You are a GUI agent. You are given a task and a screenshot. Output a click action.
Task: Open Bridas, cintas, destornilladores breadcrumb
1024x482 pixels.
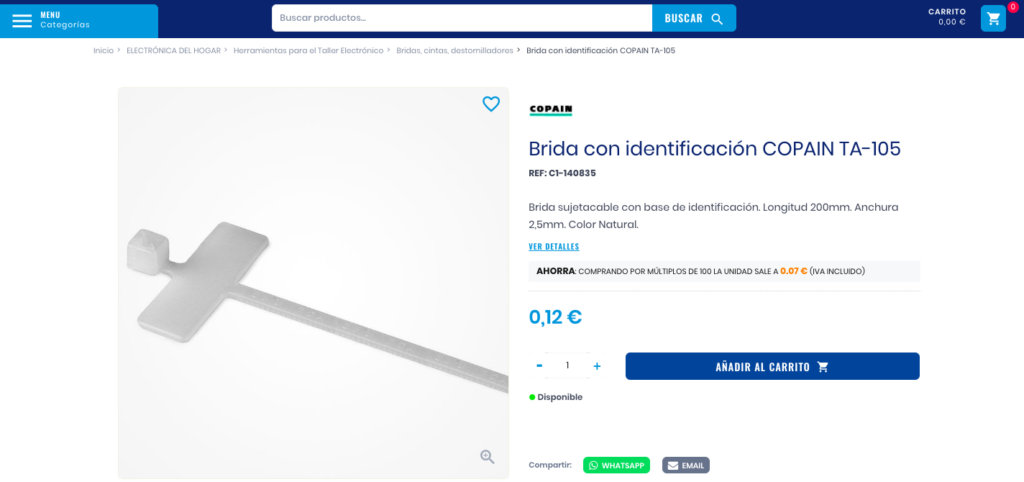click(x=455, y=50)
